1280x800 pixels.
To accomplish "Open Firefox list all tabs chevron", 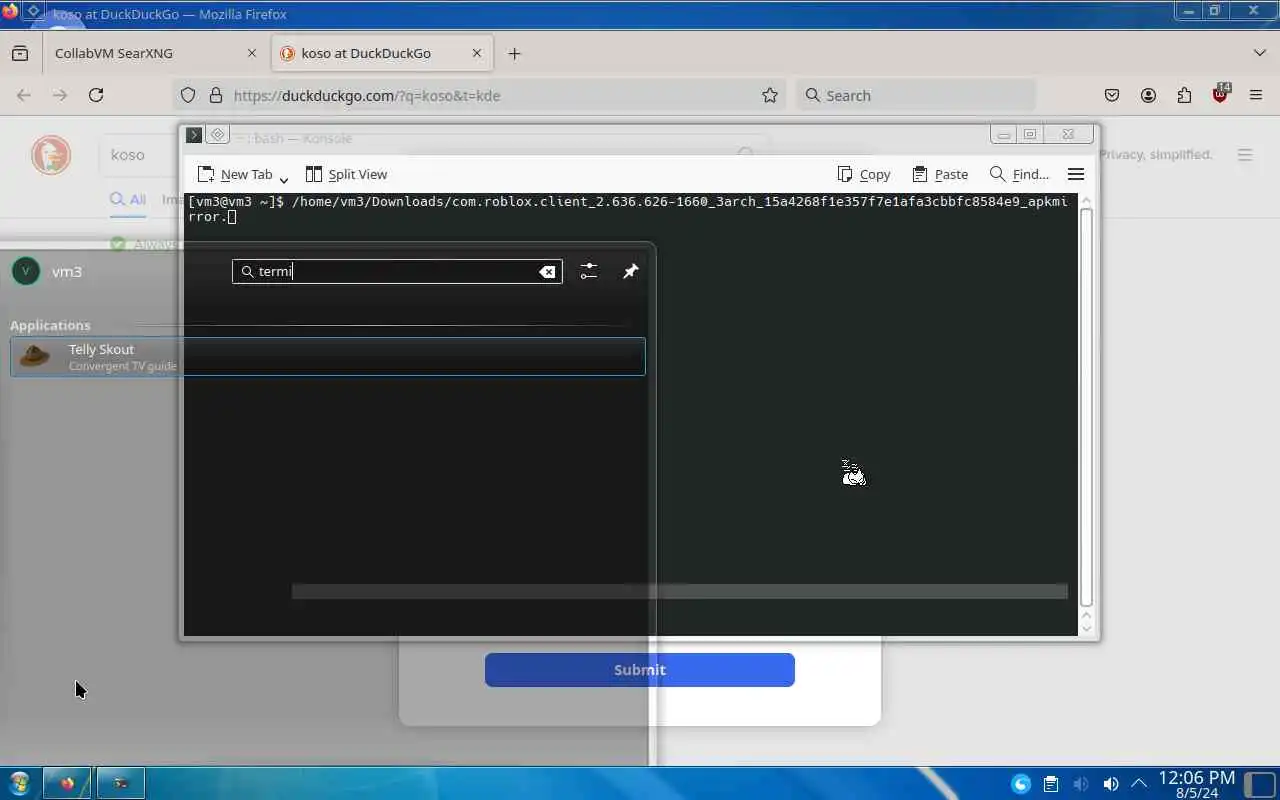I will 1259,53.
